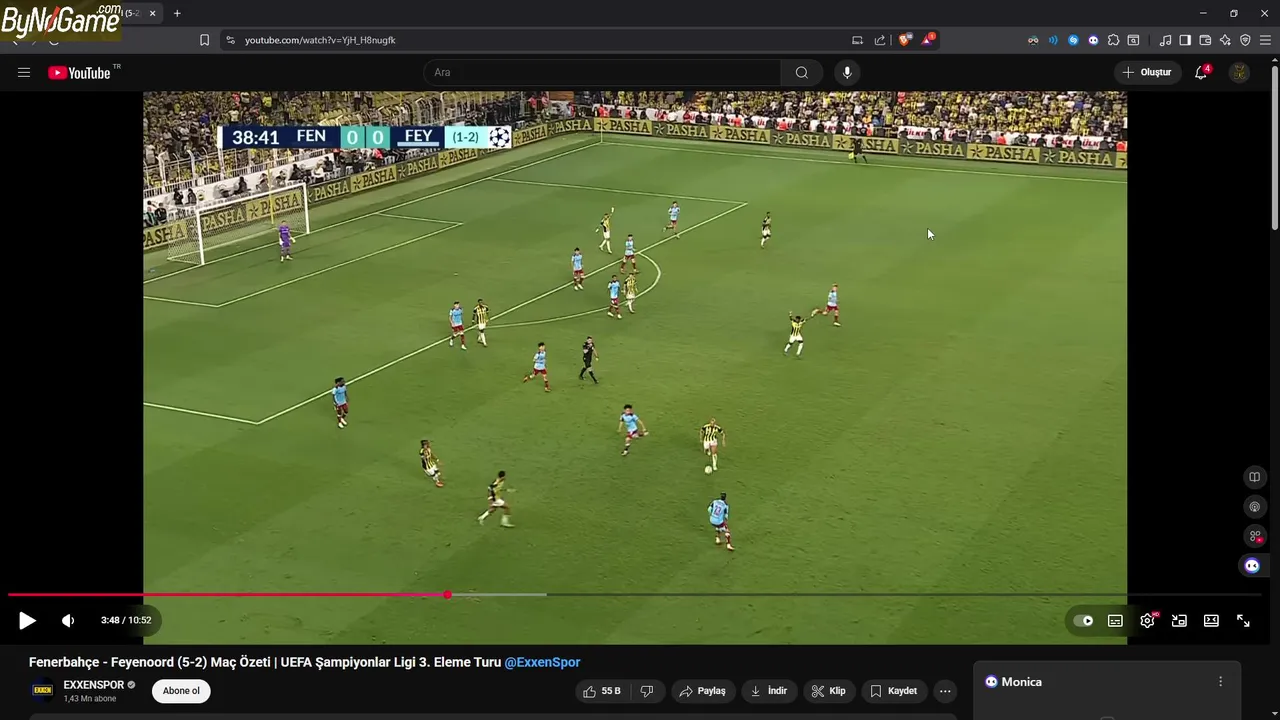Open Brave Rewards triangle icon
The image size is (1280, 720).
click(928, 40)
